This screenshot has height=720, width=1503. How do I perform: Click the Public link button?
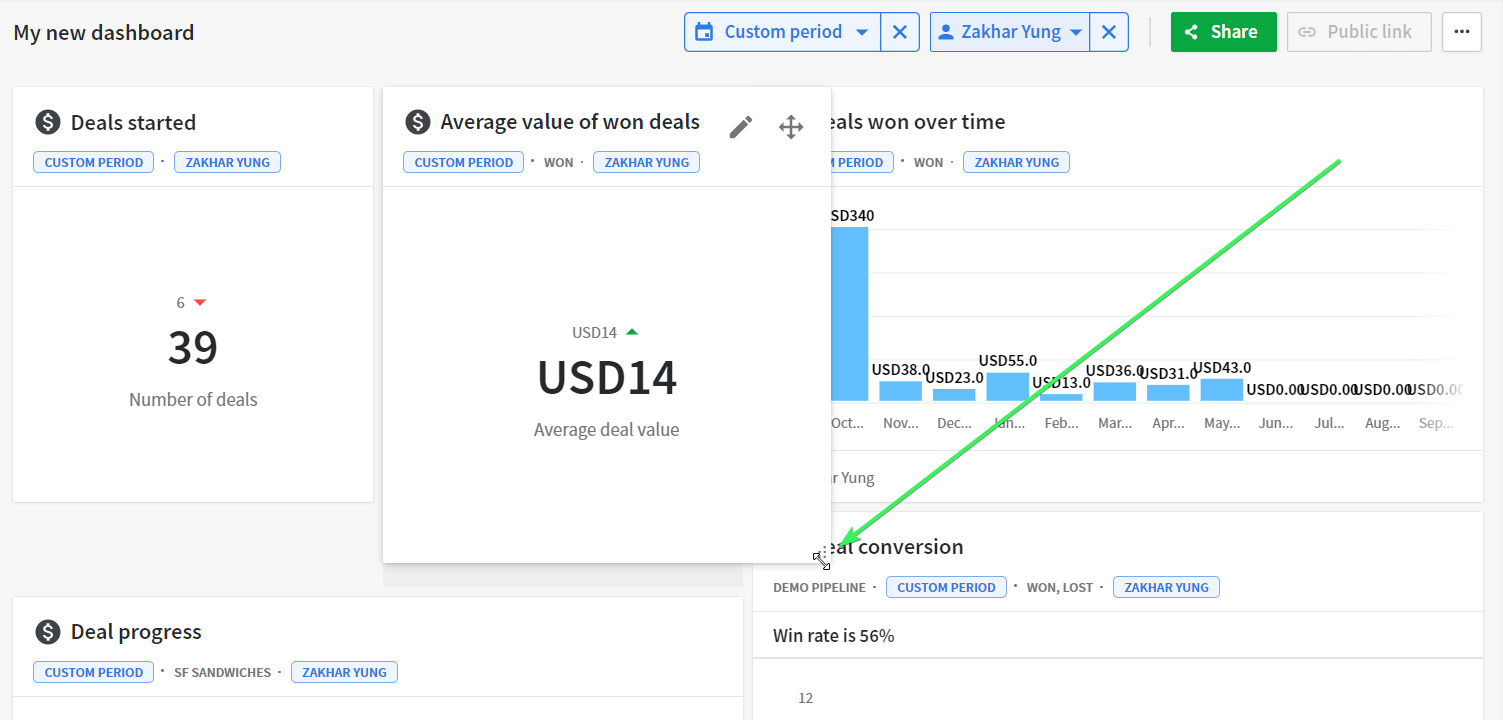pyautogui.click(x=1359, y=32)
